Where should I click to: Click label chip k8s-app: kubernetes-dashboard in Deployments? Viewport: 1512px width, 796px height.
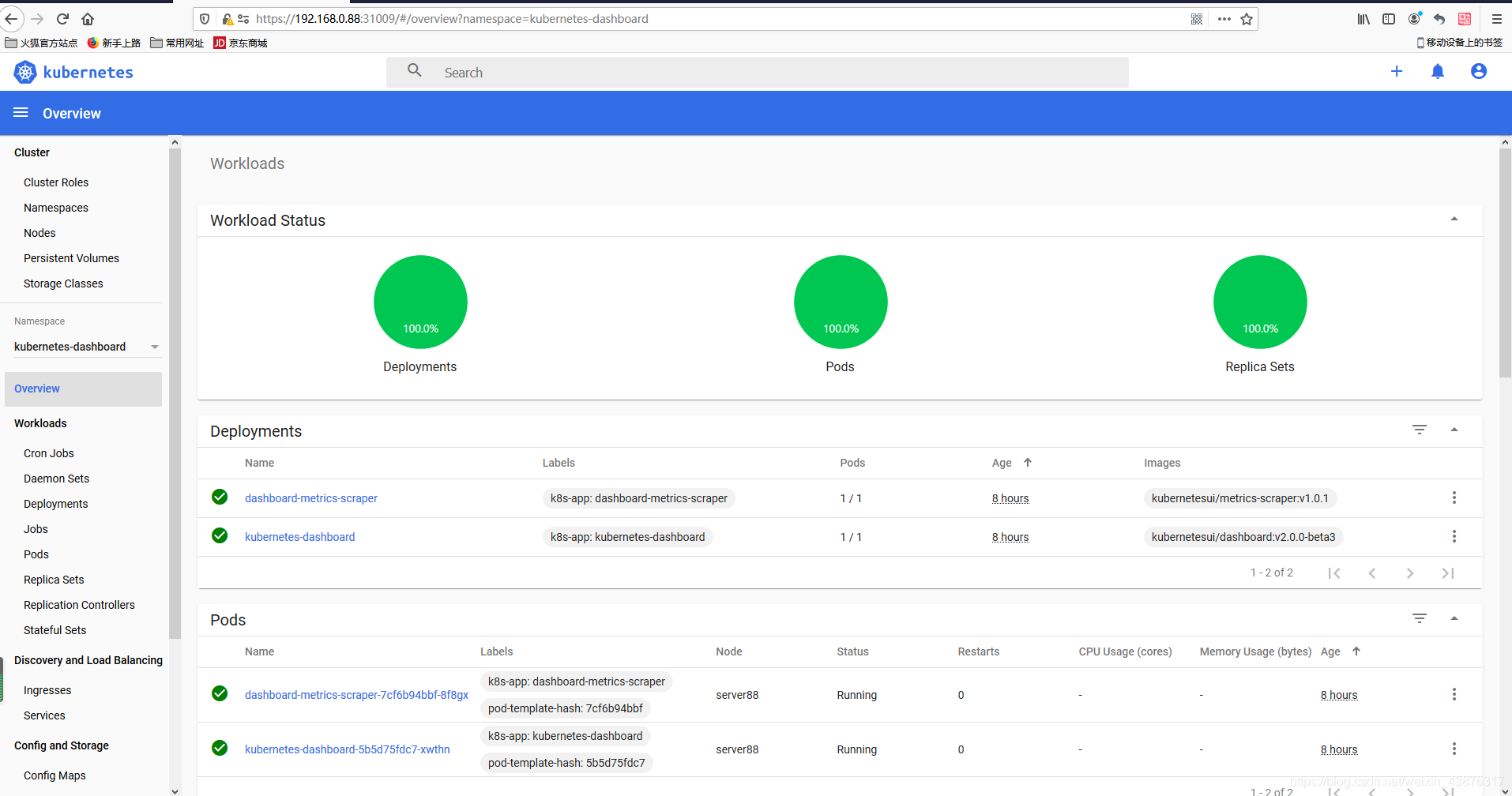pos(627,537)
